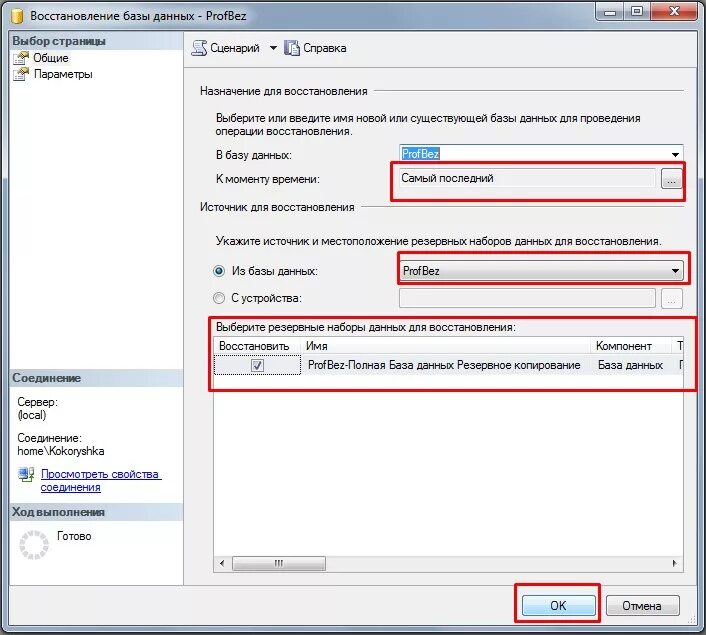The height and width of the screenshot is (635, 706).
Task: Open the Справка help text button
Action: tap(324, 48)
